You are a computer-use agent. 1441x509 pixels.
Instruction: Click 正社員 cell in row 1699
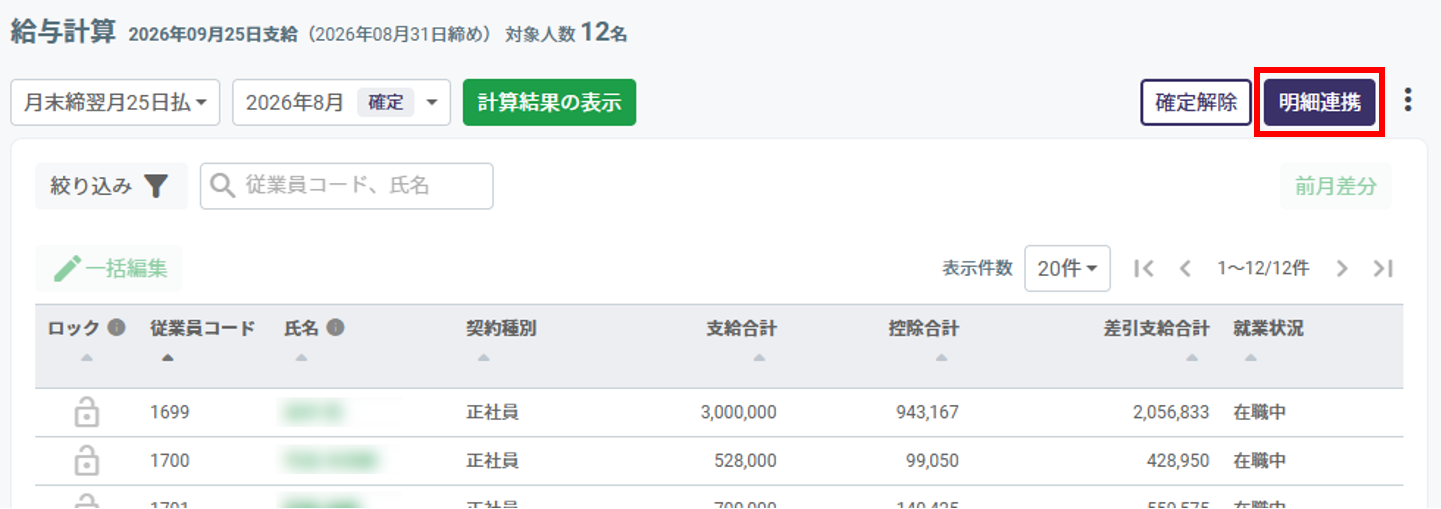[492, 412]
